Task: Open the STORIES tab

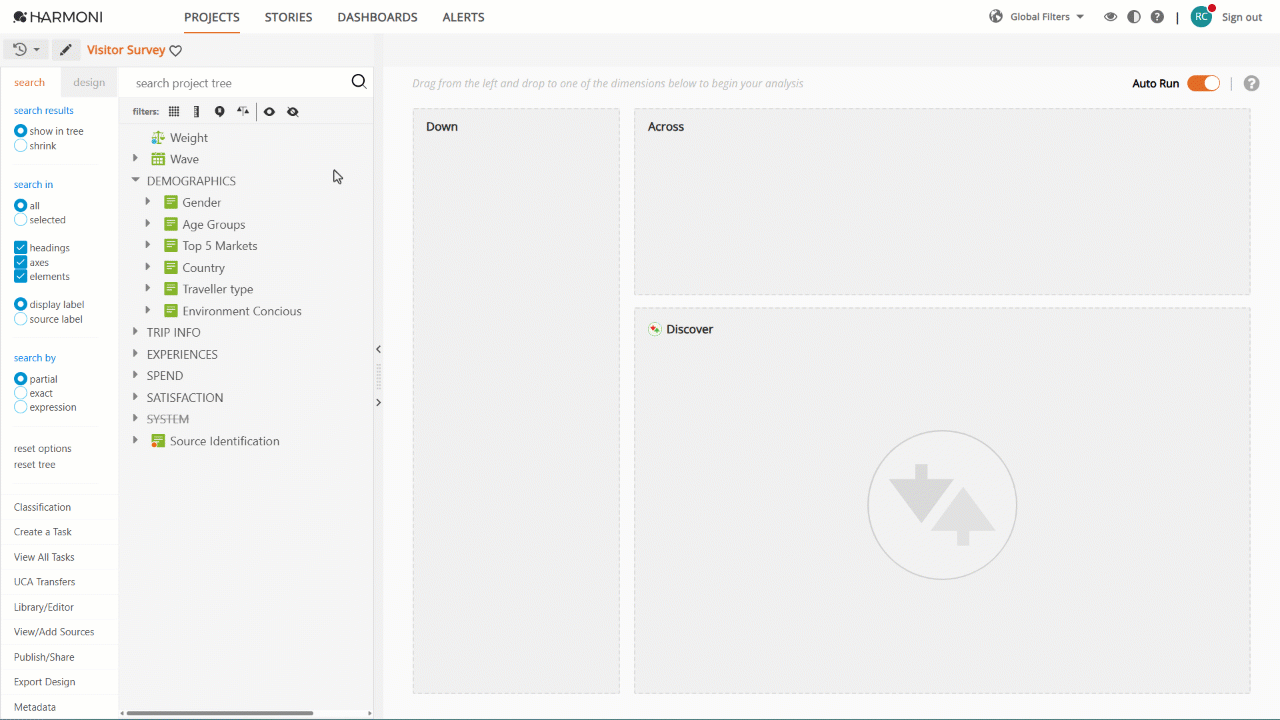Action: (x=288, y=17)
